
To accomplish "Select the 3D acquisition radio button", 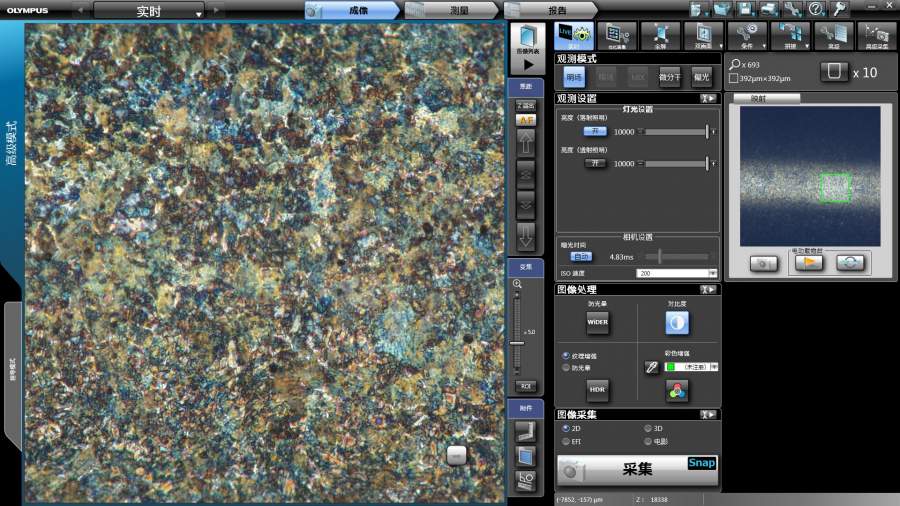I will [x=648, y=429].
